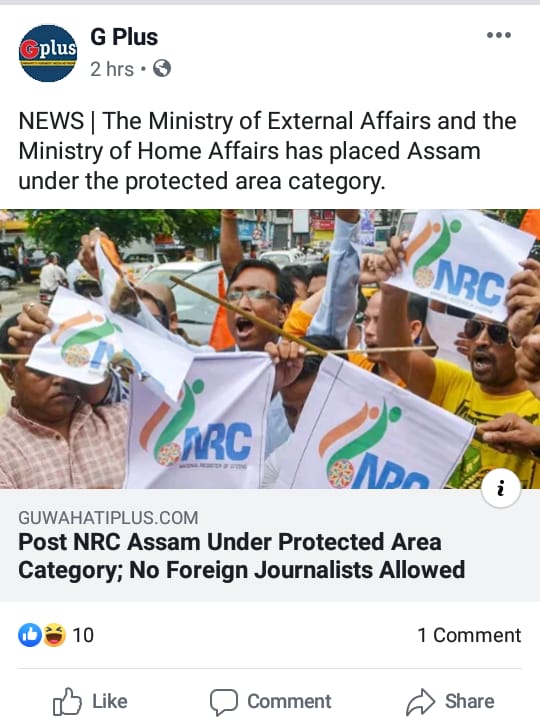
Task: Click the Share arrow icon
Action: (420, 701)
